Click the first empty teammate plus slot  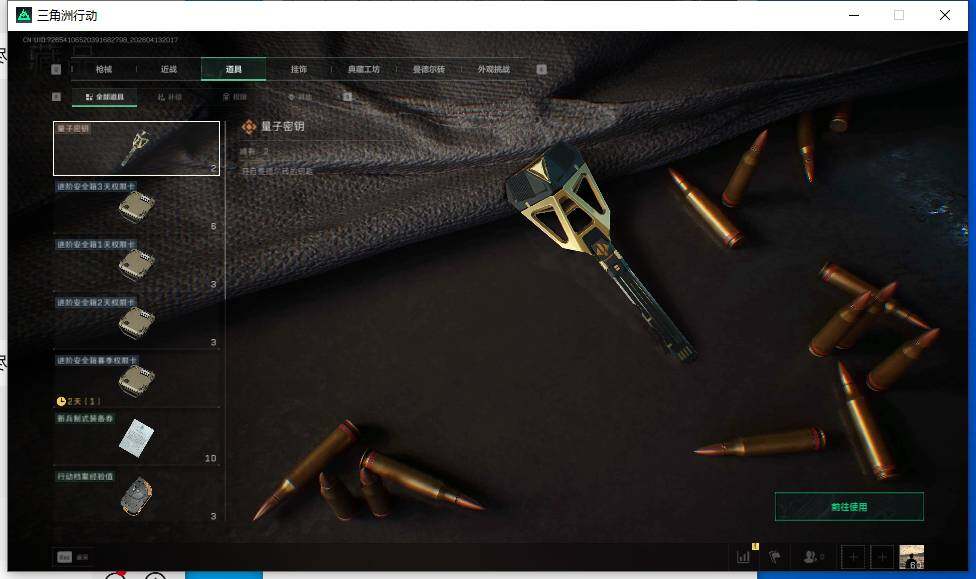coord(853,557)
